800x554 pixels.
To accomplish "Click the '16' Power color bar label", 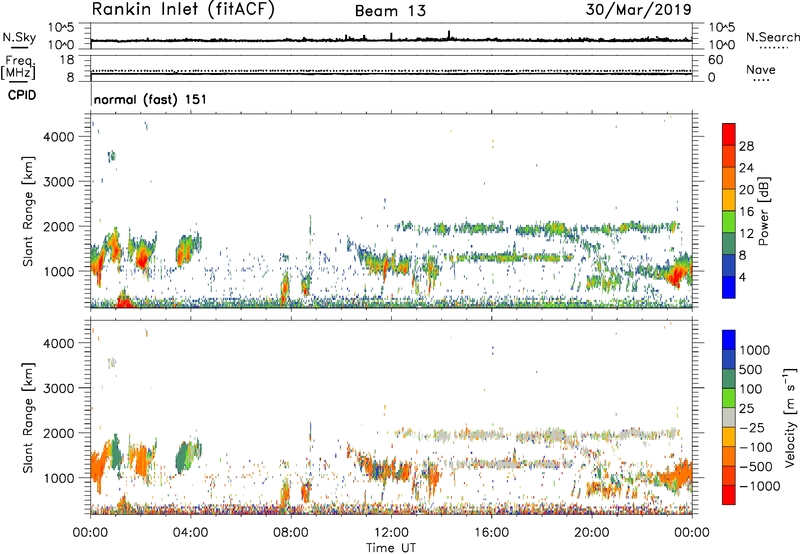I will point(746,211).
